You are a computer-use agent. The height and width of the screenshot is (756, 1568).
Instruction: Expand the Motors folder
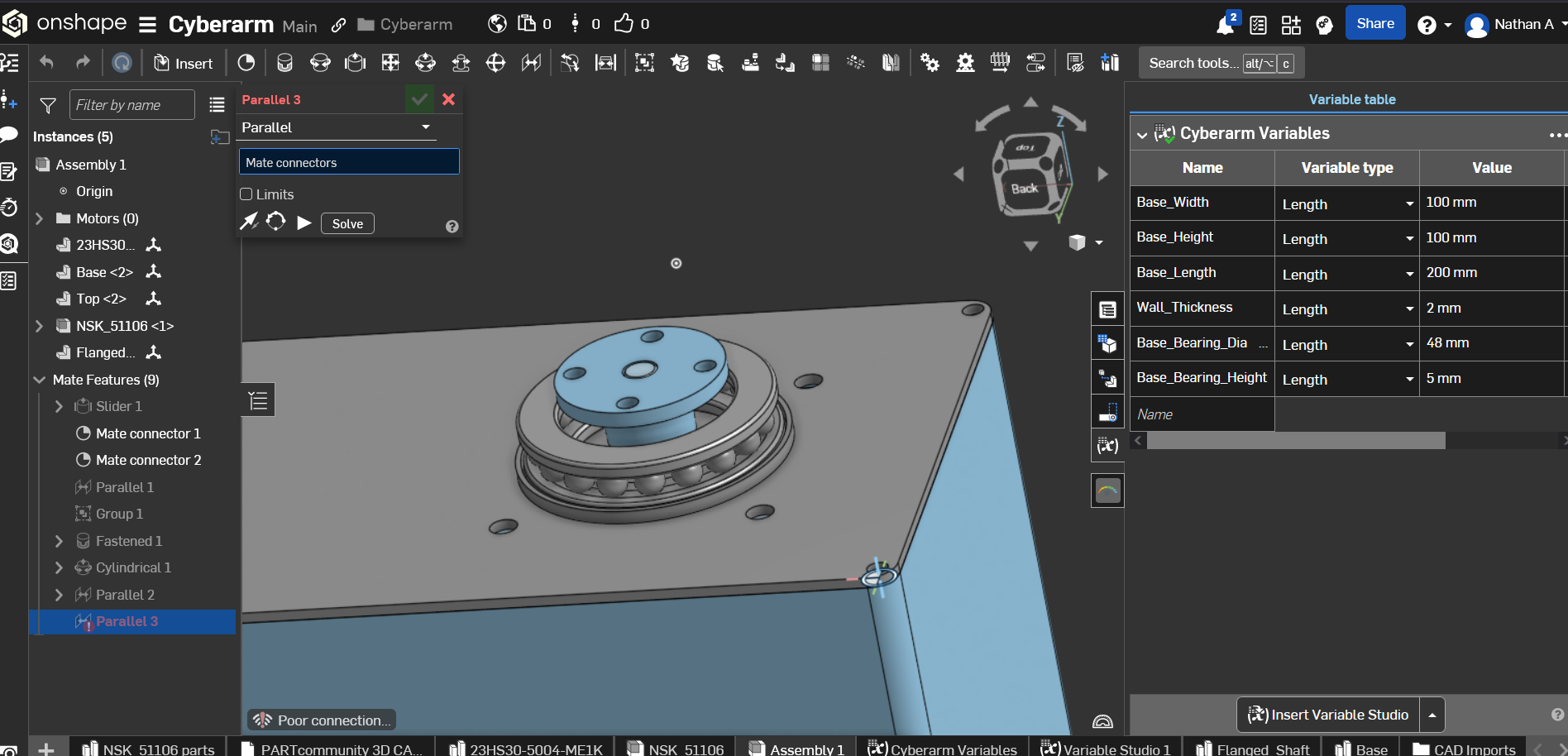coord(39,218)
